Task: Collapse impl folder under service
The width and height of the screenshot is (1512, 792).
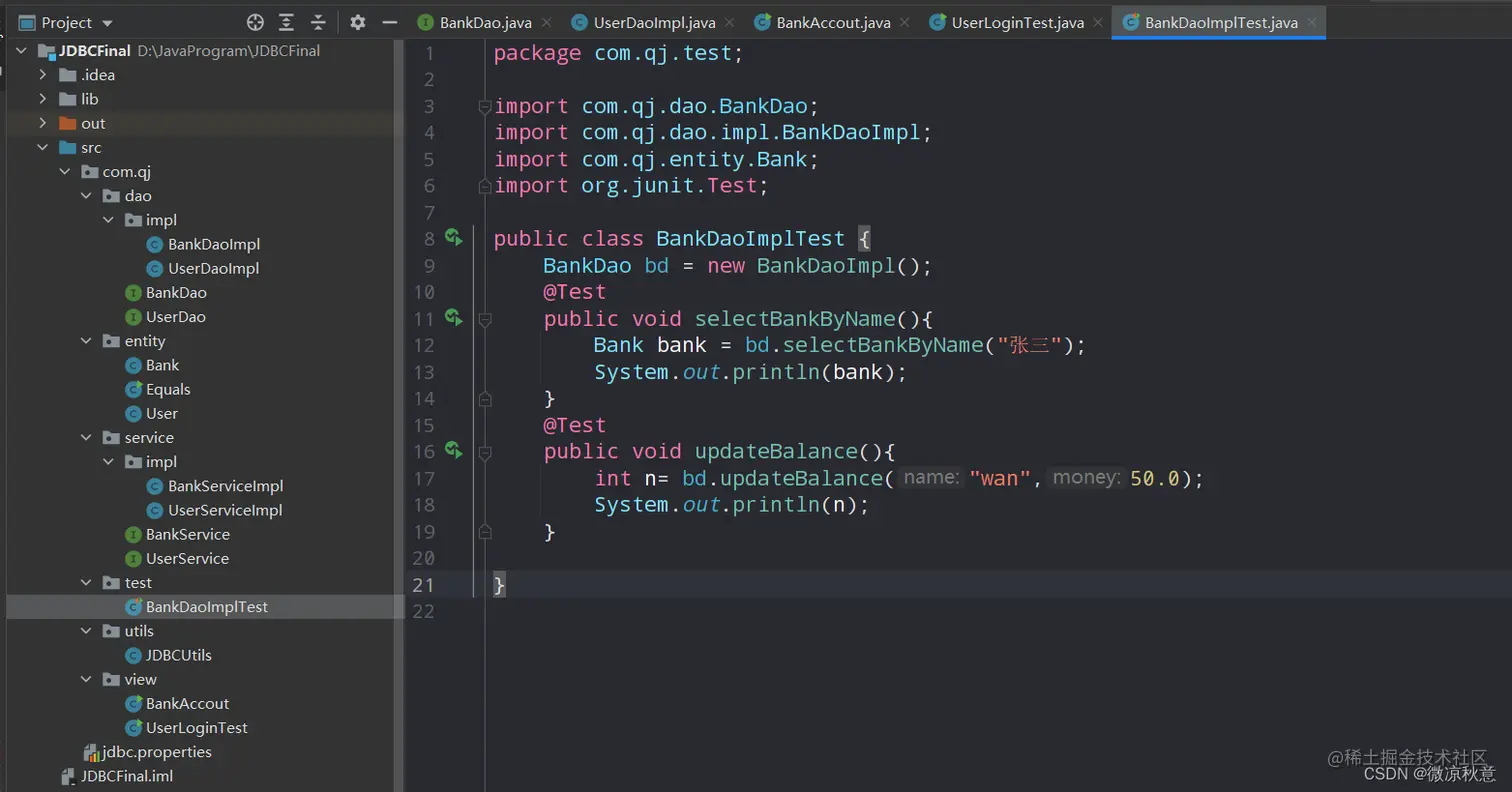Action: [x=108, y=462]
